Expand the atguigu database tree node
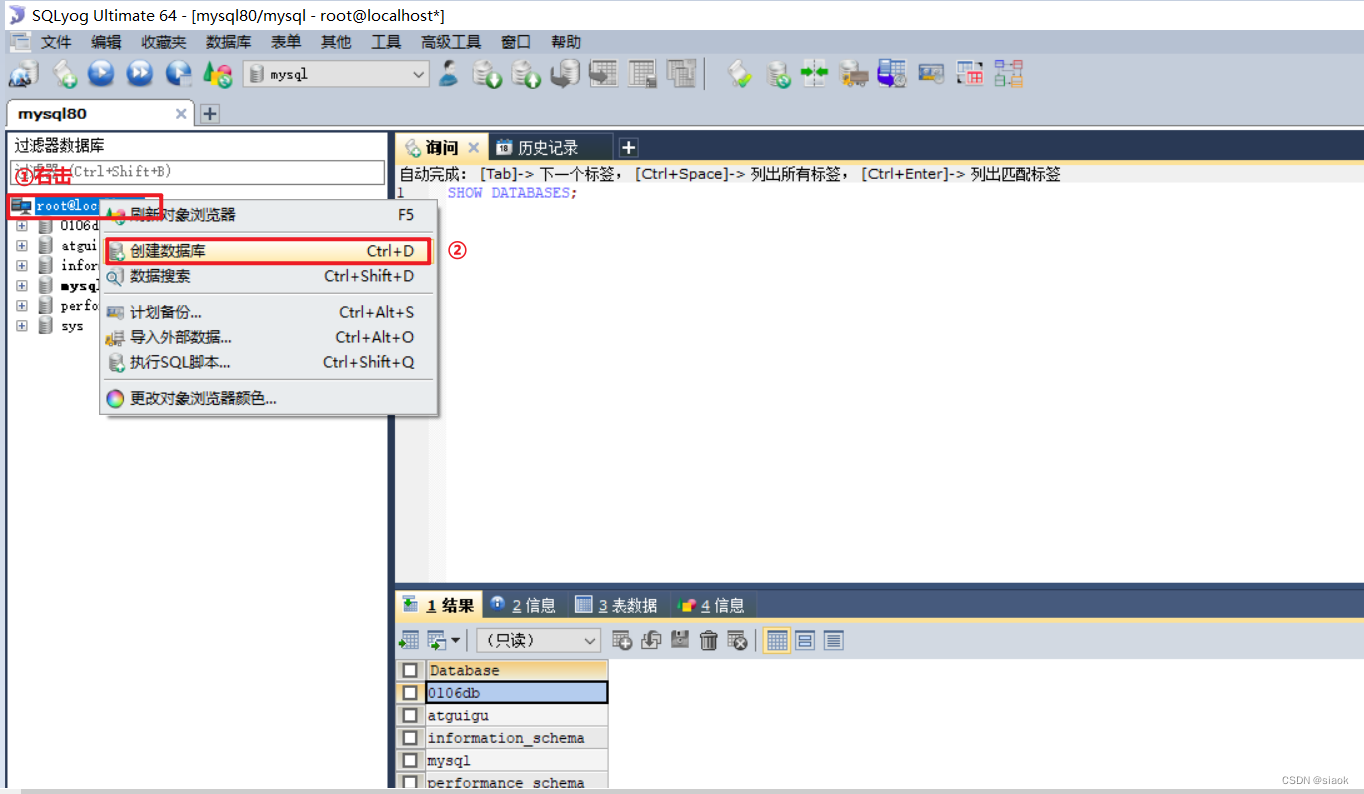Screen dimensions: 1364x794 (21, 245)
